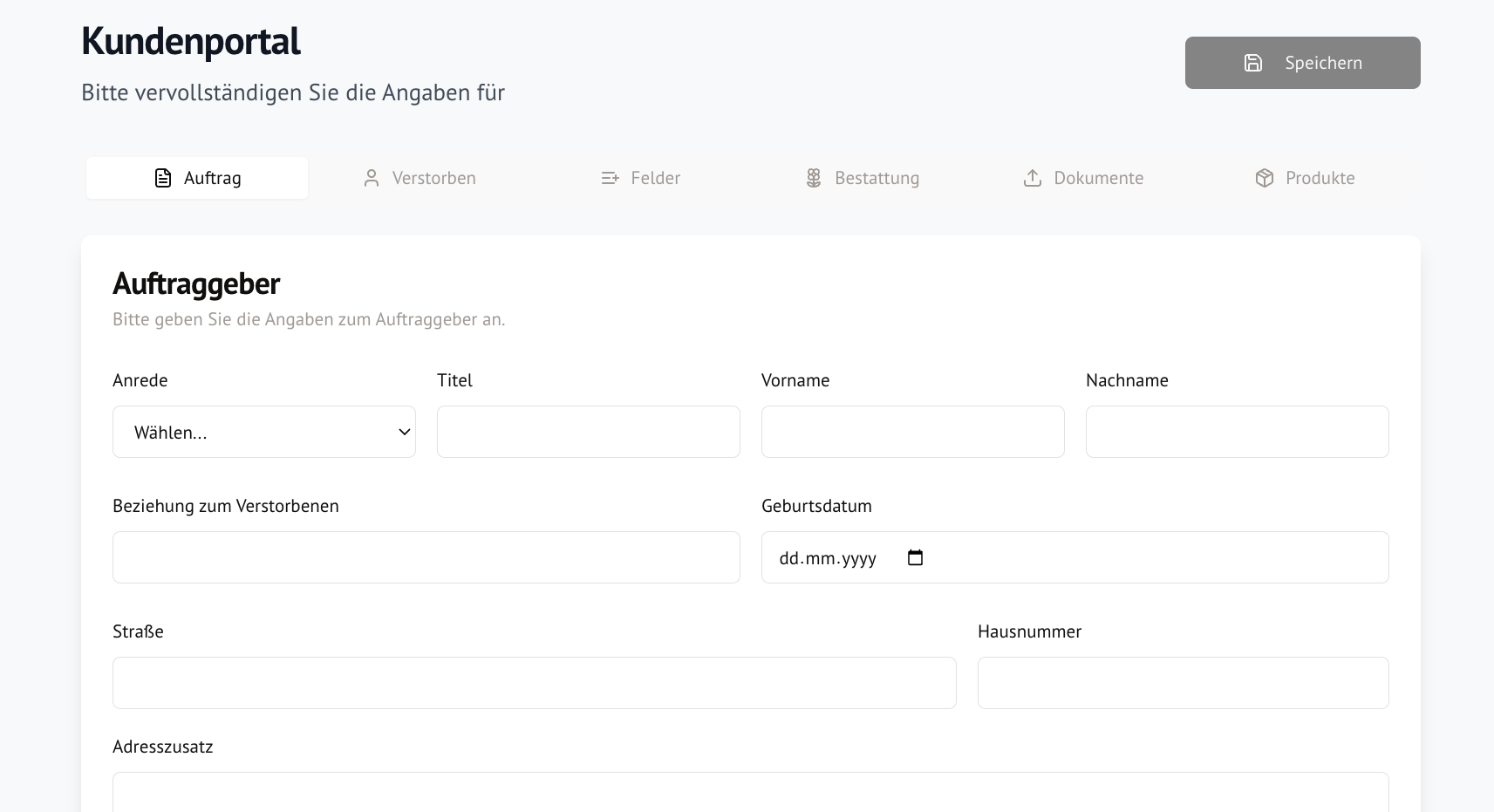This screenshot has width=1494, height=812.
Task: Click the dd.mm.yyyy date text
Action: pyautogui.click(x=828, y=558)
